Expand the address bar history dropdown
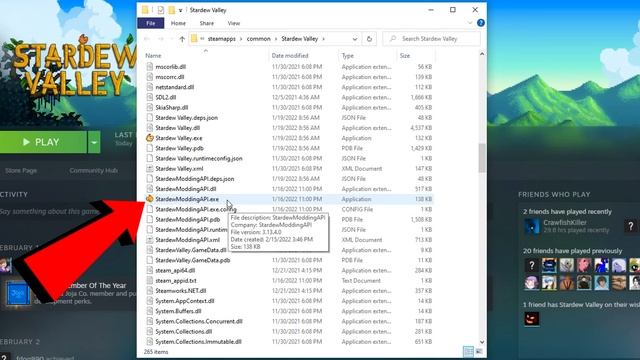 pyautogui.click(x=355, y=39)
